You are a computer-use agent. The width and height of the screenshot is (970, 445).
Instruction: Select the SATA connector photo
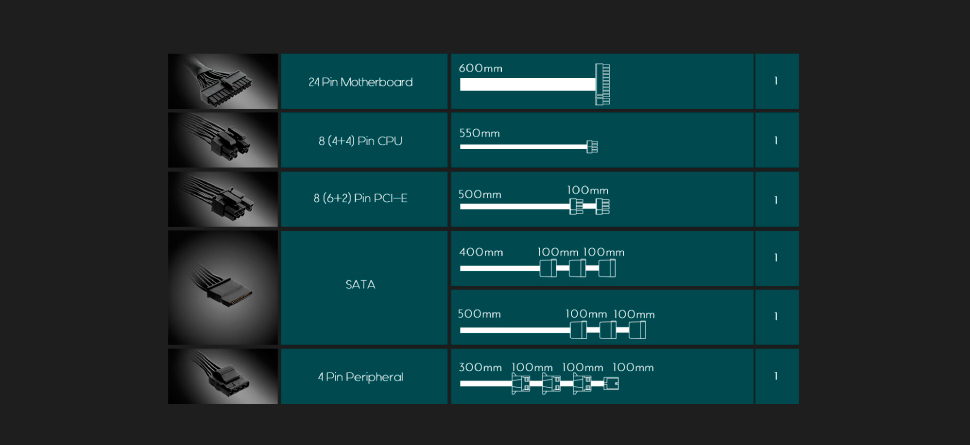tap(223, 287)
